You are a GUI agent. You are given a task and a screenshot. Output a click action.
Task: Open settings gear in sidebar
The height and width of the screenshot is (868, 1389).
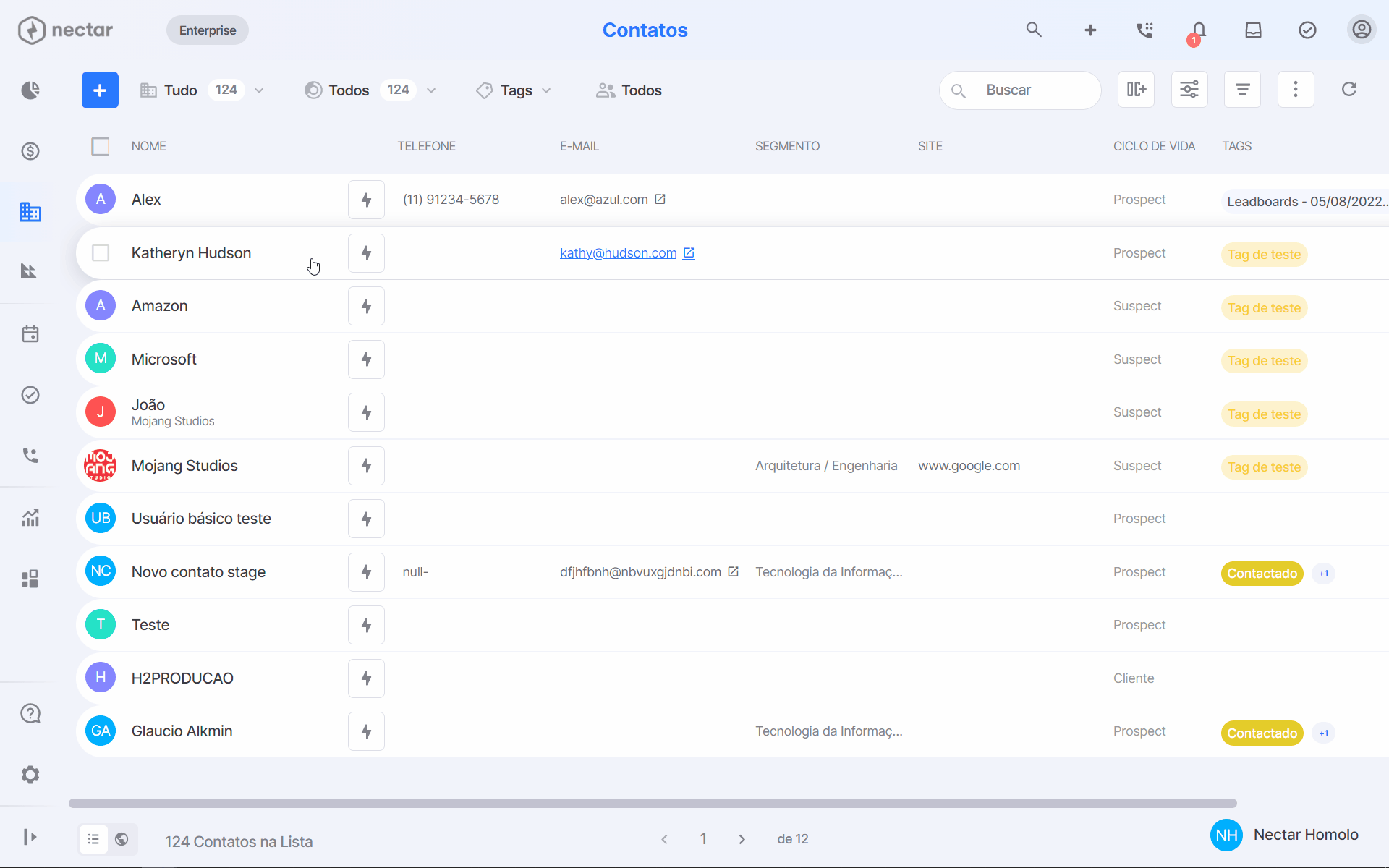30,775
